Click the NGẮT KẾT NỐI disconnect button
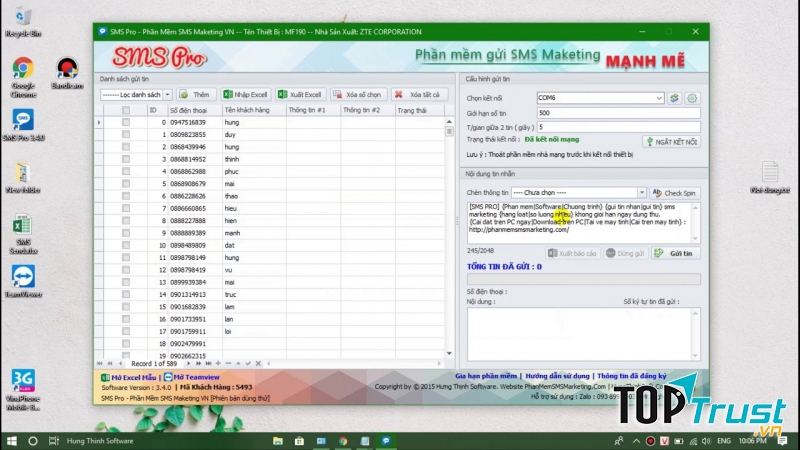 pyautogui.click(x=671, y=142)
